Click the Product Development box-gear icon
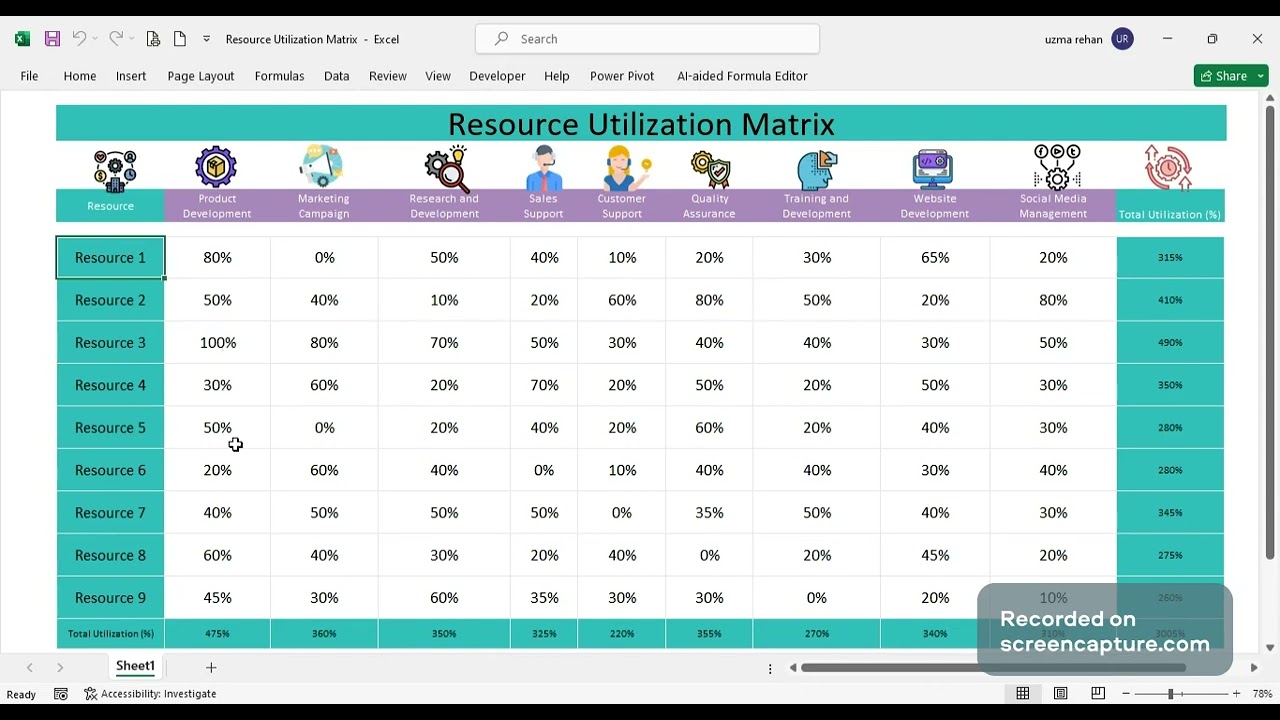1280x720 pixels. pos(216,167)
